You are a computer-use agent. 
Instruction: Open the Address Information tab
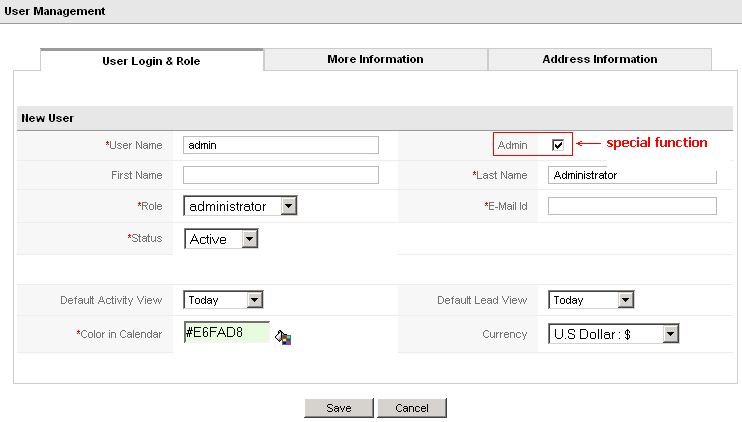(599, 60)
